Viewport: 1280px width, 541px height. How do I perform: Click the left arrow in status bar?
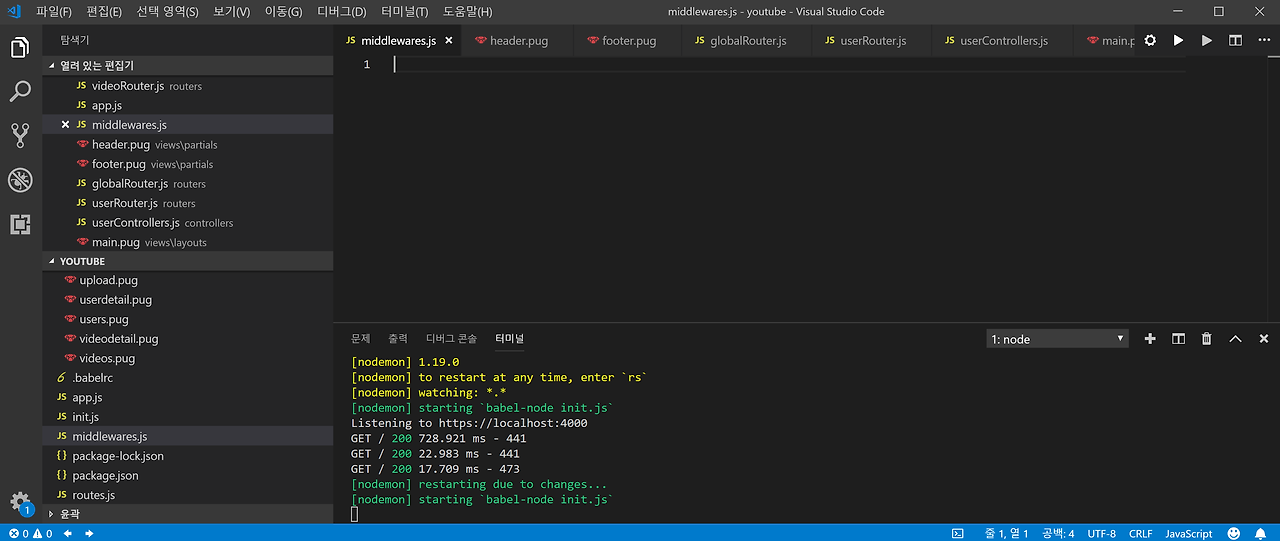[x=68, y=533]
